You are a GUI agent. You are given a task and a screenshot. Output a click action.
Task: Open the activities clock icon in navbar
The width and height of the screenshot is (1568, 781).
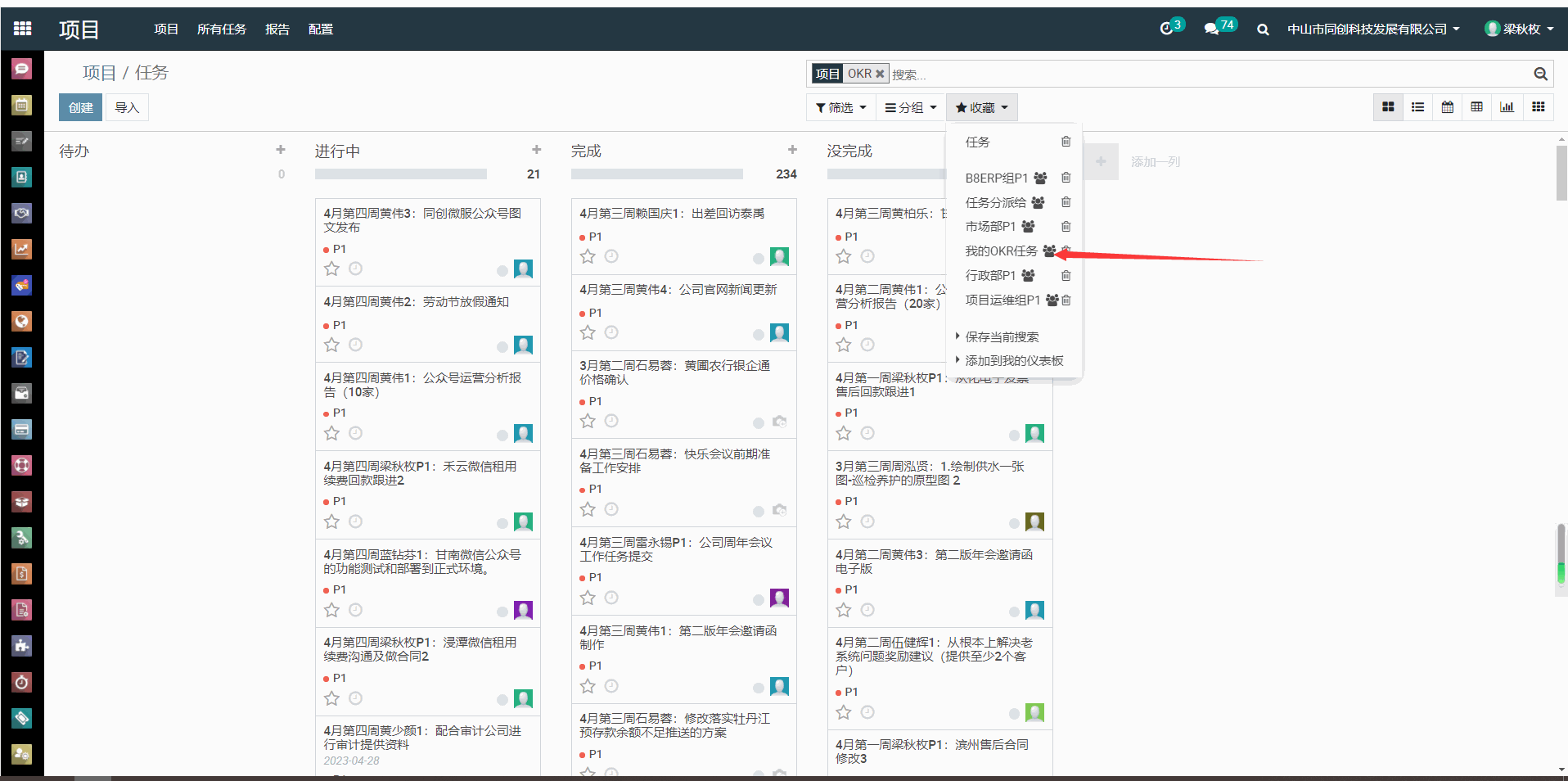[x=1166, y=29]
